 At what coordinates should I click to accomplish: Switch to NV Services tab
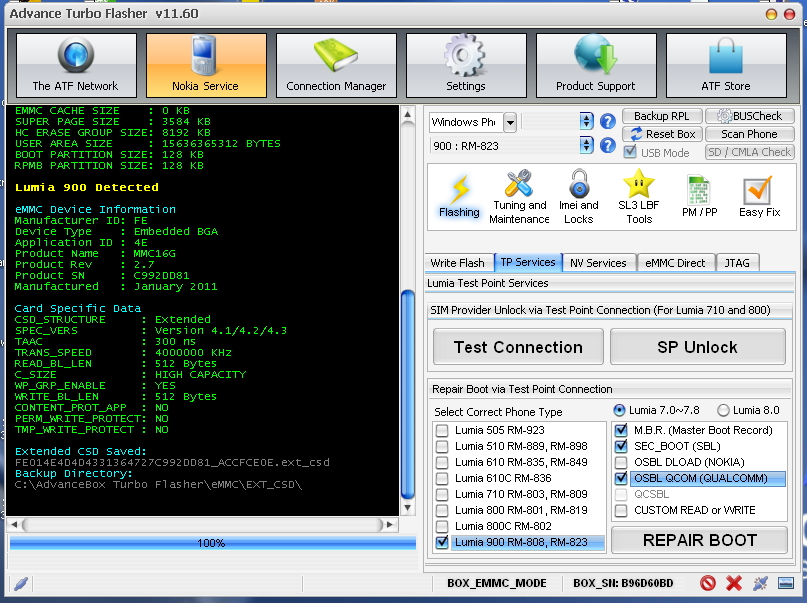[x=599, y=263]
